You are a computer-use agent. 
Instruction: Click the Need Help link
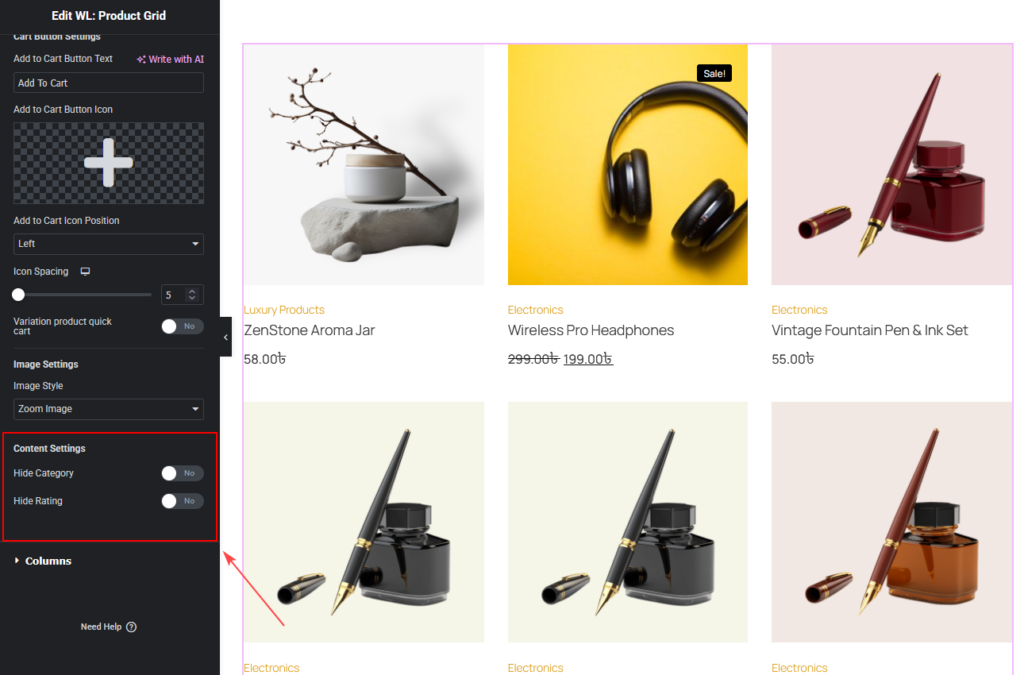101,627
